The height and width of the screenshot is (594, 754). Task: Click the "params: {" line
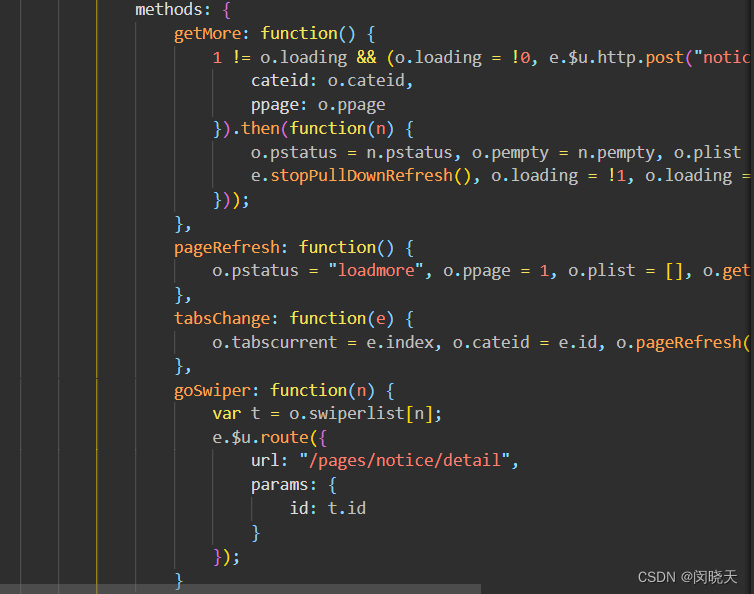point(293,484)
